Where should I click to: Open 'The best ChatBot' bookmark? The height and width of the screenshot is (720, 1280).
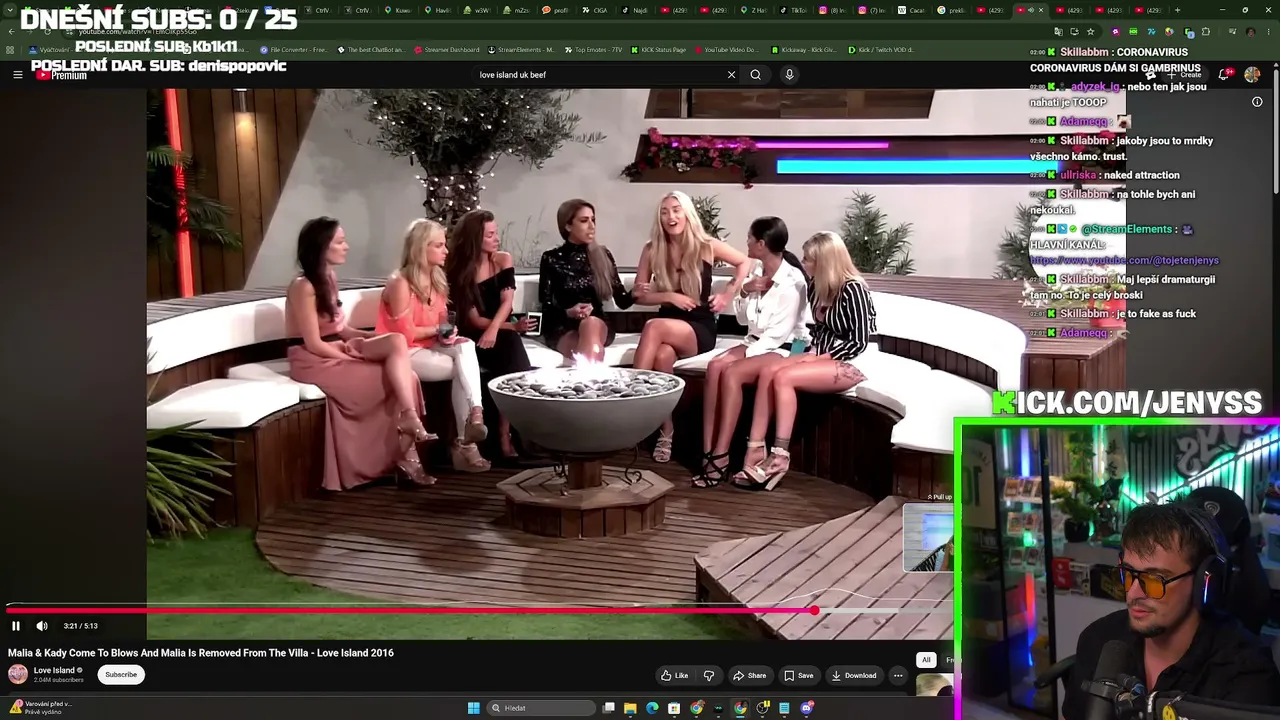371,50
